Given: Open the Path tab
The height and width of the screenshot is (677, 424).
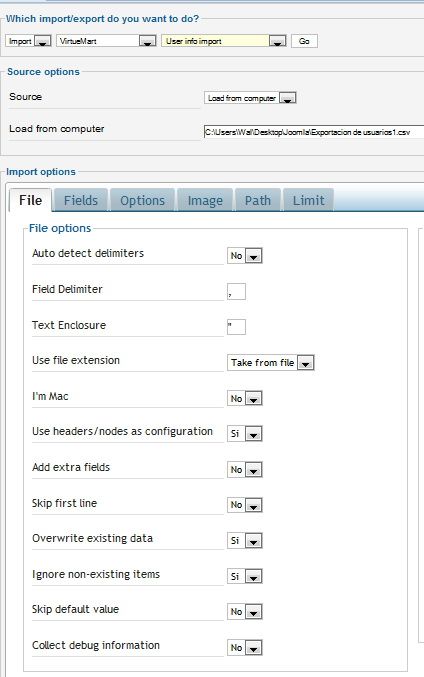Looking at the screenshot, I should (258, 200).
